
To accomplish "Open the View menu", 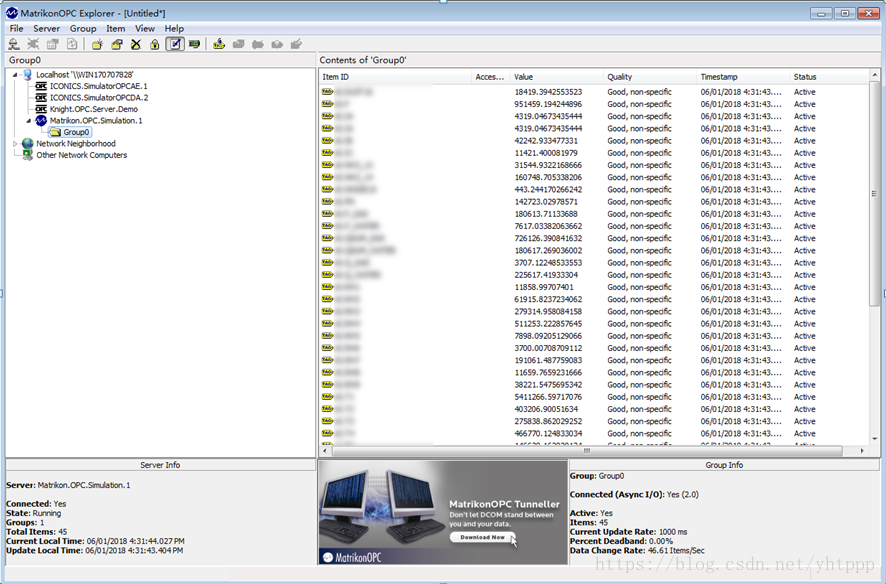I will tap(145, 28).
